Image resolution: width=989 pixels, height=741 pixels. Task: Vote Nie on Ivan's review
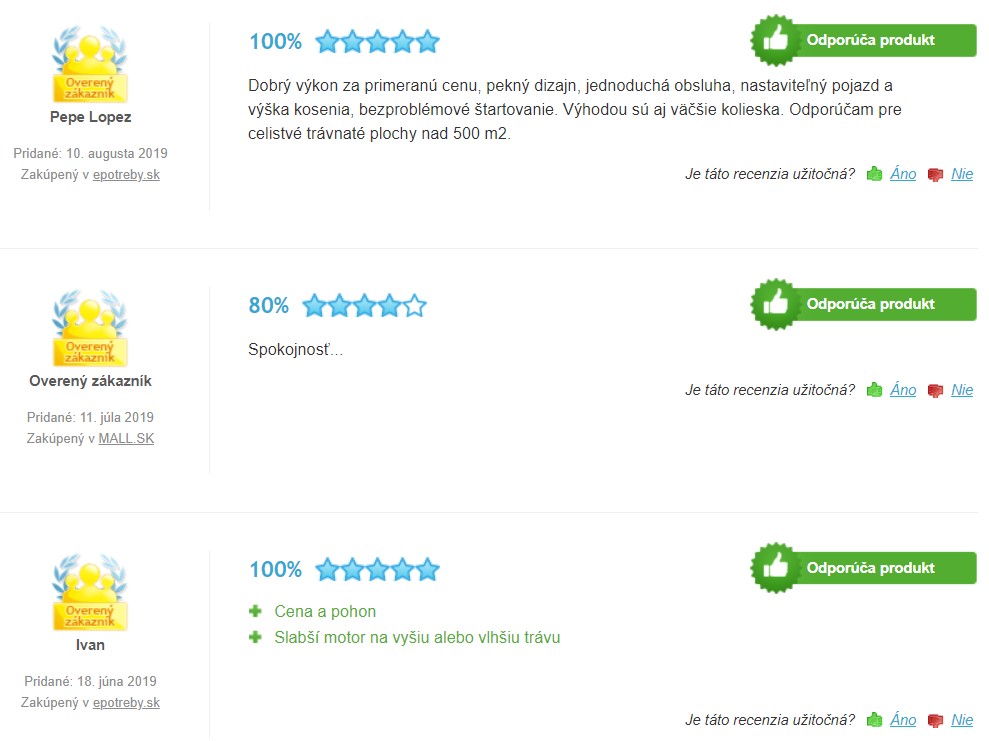click(x=962, y=720)
